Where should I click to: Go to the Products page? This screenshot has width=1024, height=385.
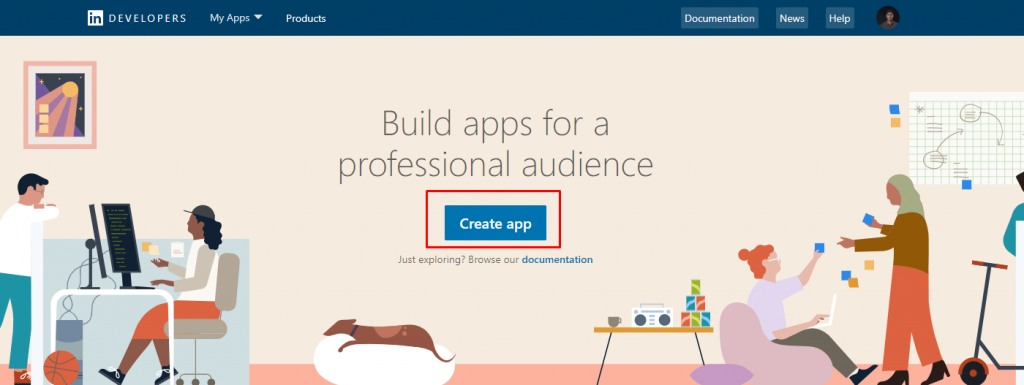[306, 18]
